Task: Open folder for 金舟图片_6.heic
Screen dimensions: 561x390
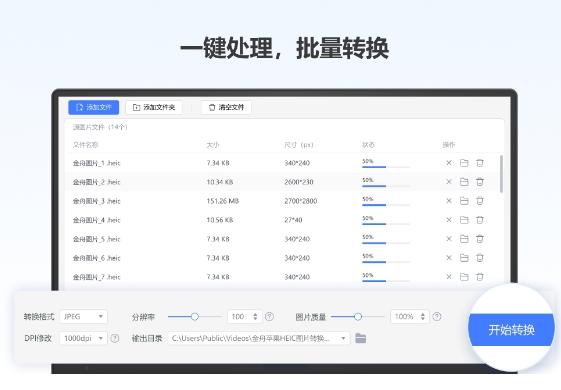Action: click(x=464, y=258)
